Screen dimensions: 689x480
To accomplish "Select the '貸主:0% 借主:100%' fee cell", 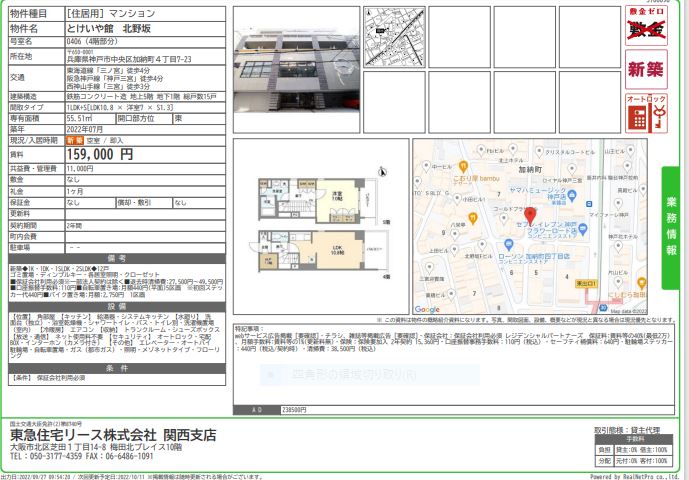I will pos(642,450).
